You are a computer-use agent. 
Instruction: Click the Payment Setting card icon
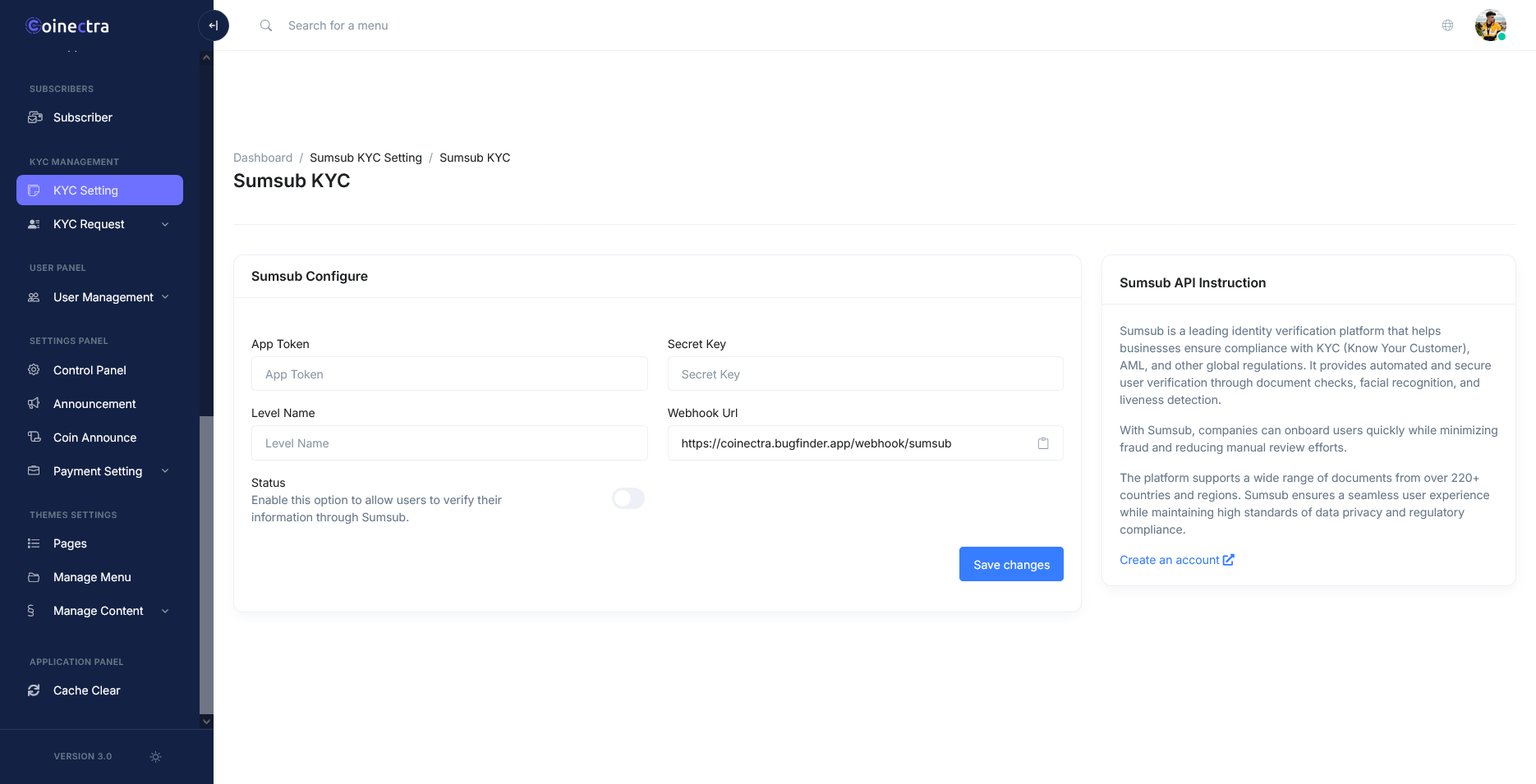click(x=34, y=471)
